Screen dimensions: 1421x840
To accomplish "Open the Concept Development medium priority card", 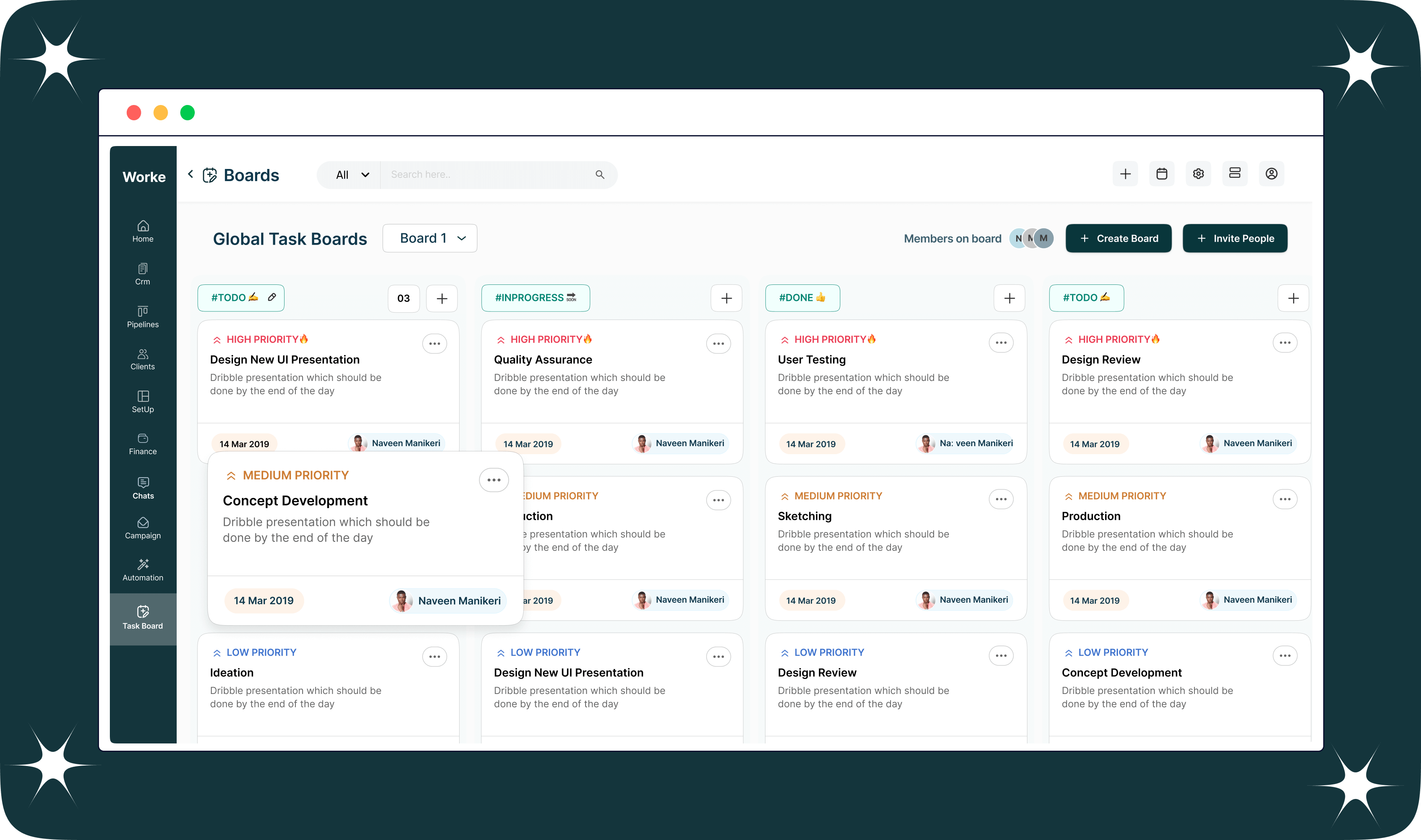I will pyautogui.click(x=365, y=538).
